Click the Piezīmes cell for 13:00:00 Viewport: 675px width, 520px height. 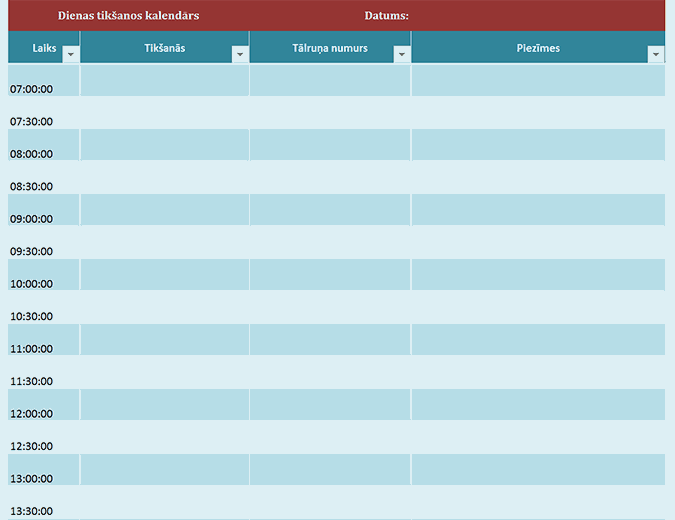[x=538, y=470]
